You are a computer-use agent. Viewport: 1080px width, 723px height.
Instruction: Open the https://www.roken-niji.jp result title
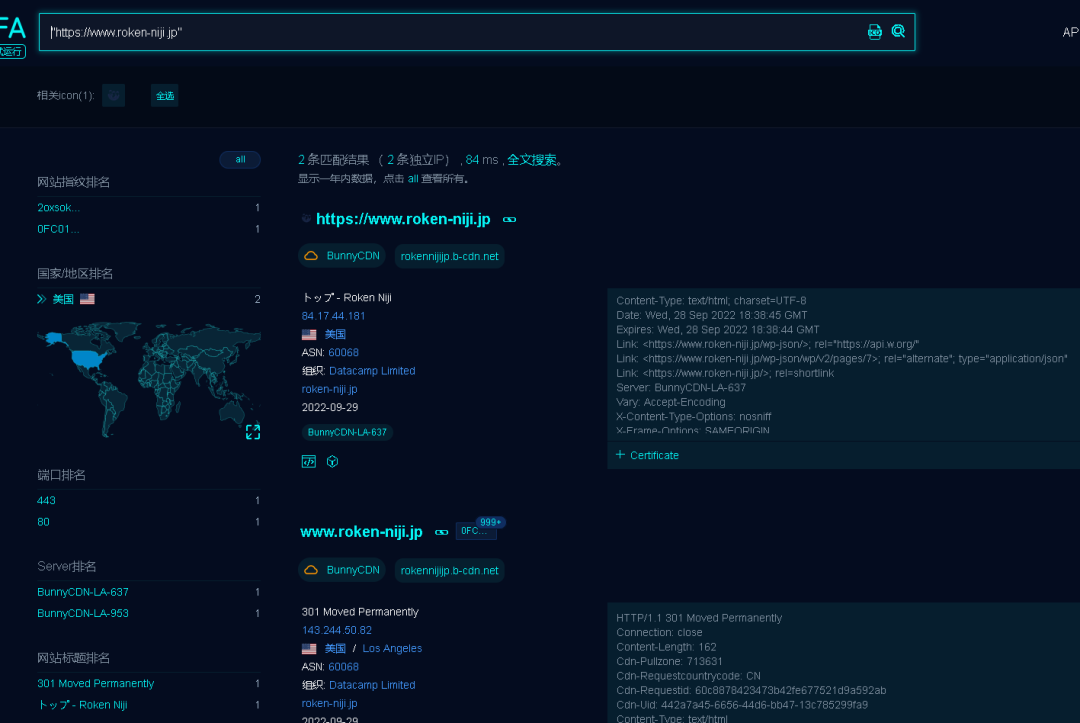pos(403,219)
